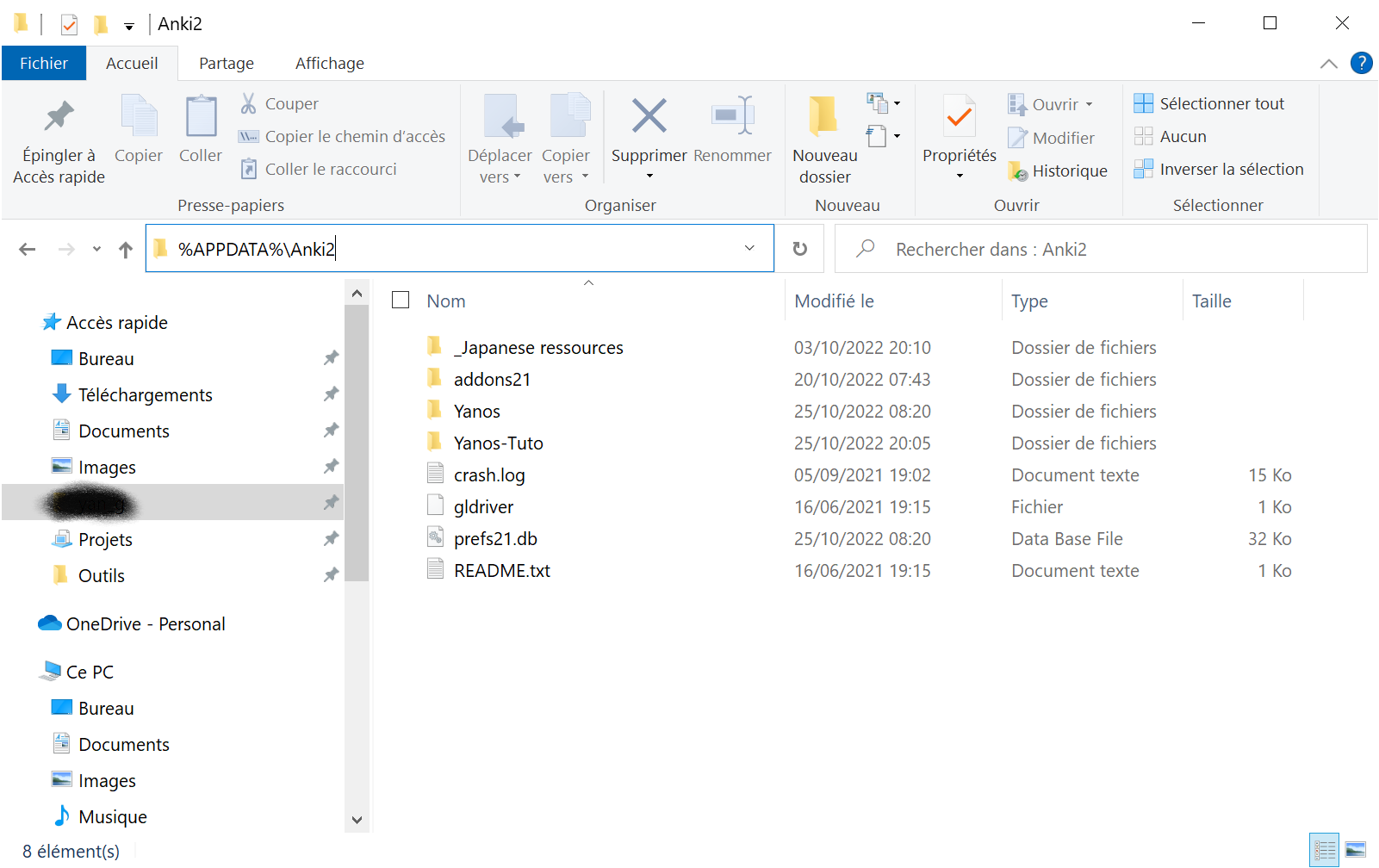Select the Téléchargements link in the sidebar
The image size is (1379, 868).
coord(145,394)
